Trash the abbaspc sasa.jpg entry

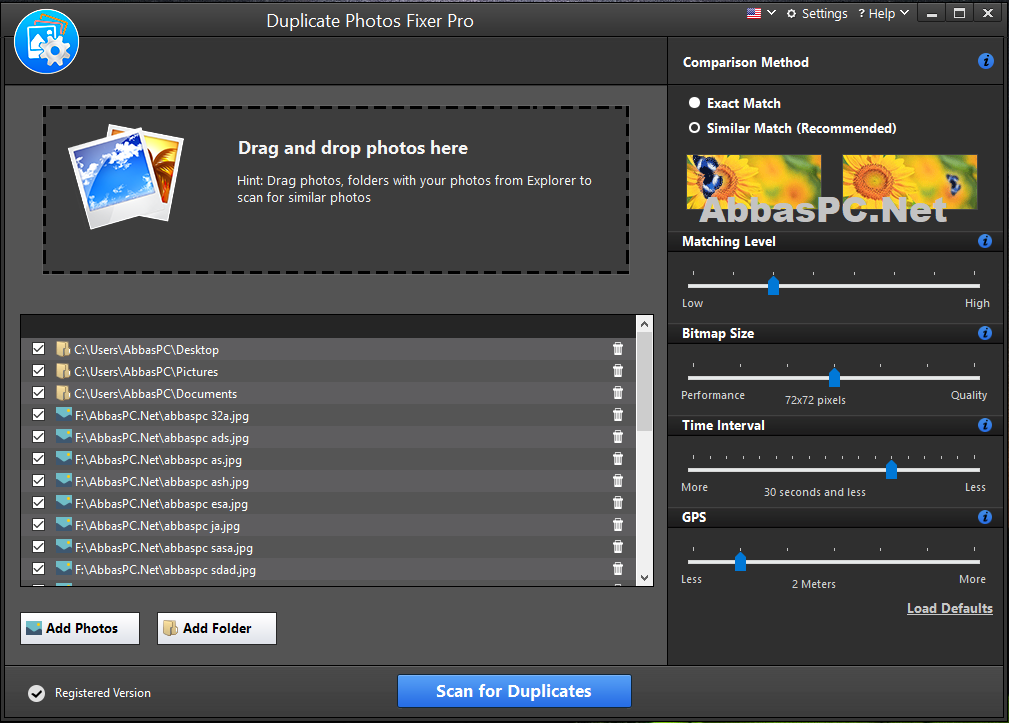(618, 547)
